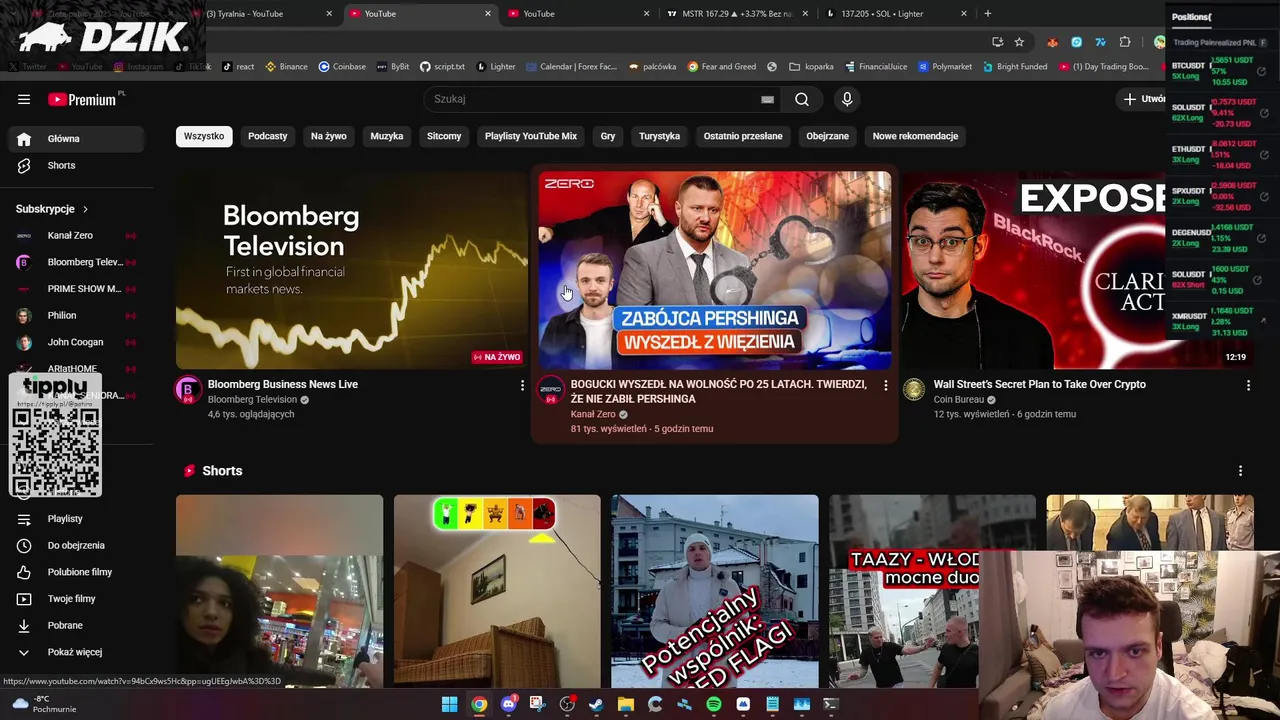The image size is (1280, 720).
Task: Open Spotify from the taskbar
Action: pyautogui.click(x=713, y=704)
